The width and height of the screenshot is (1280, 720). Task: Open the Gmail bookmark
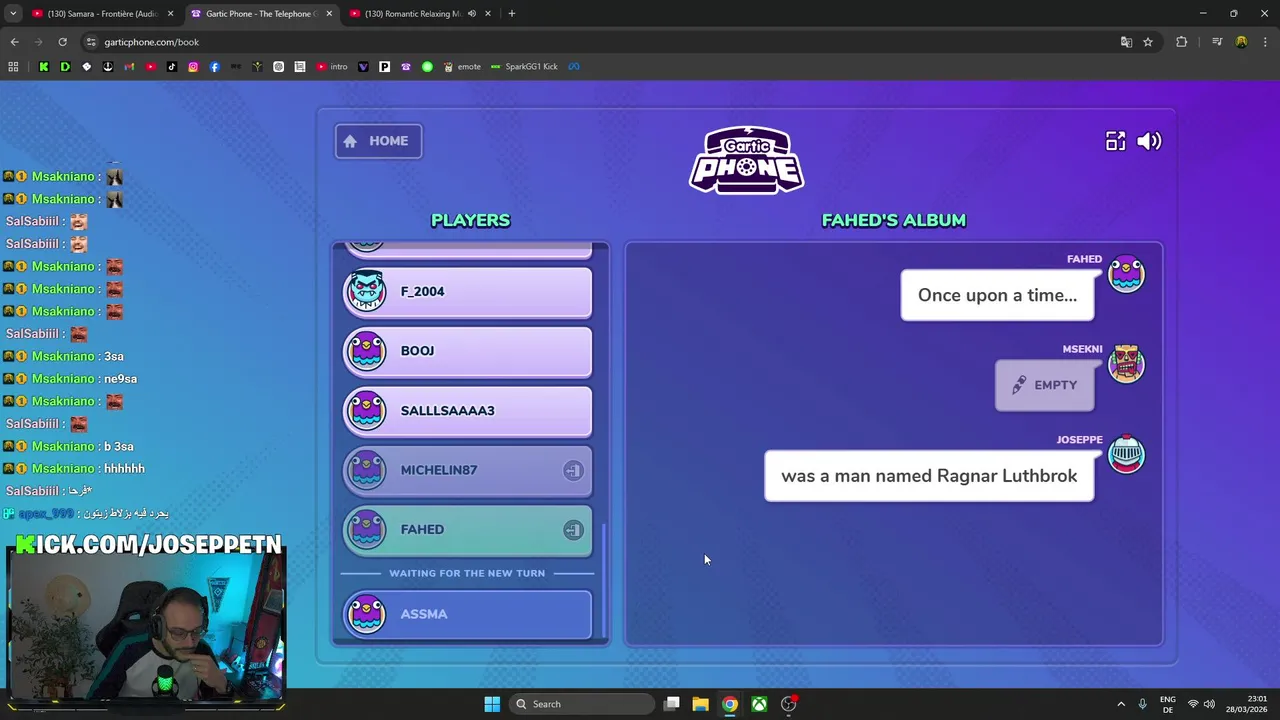[x=129, y=67]
